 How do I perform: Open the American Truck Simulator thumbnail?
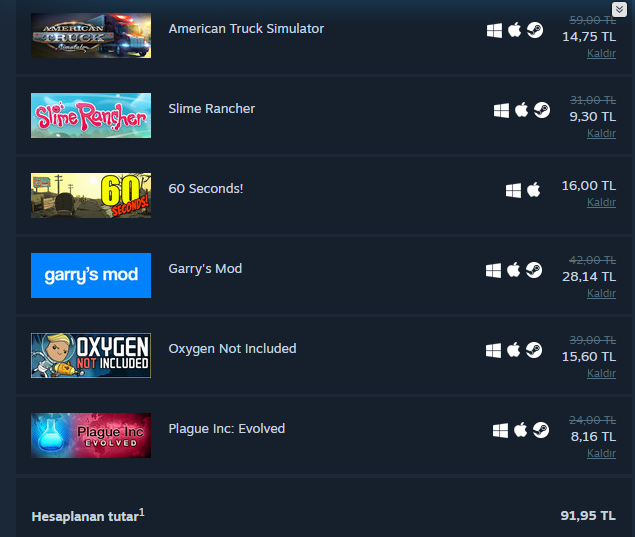point(91,36)
